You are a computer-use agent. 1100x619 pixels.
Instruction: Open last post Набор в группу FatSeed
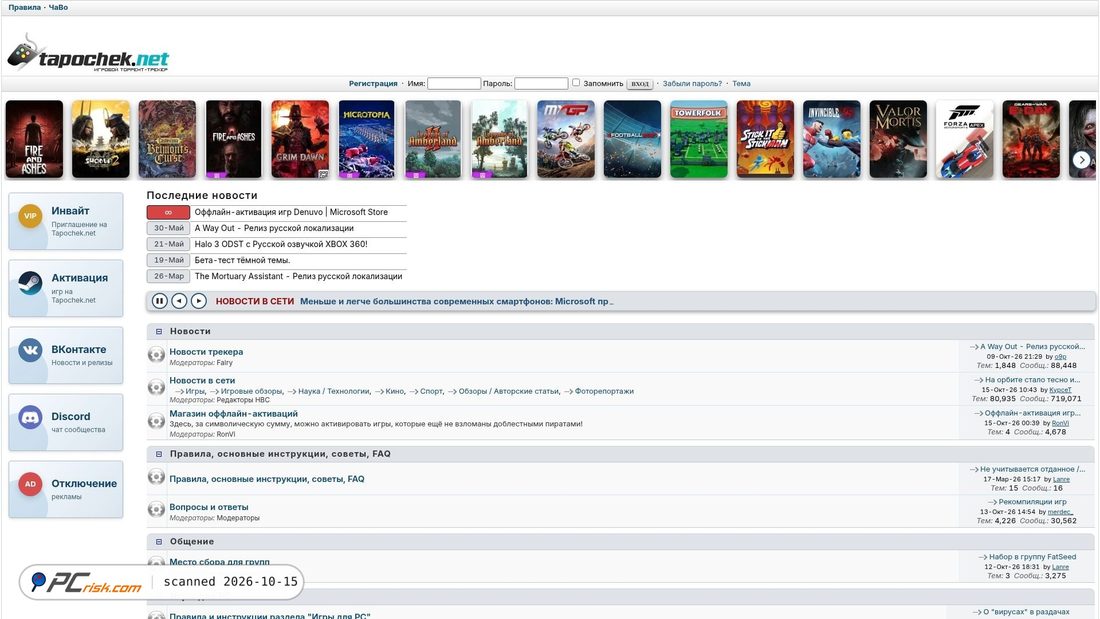point(1033,557)
